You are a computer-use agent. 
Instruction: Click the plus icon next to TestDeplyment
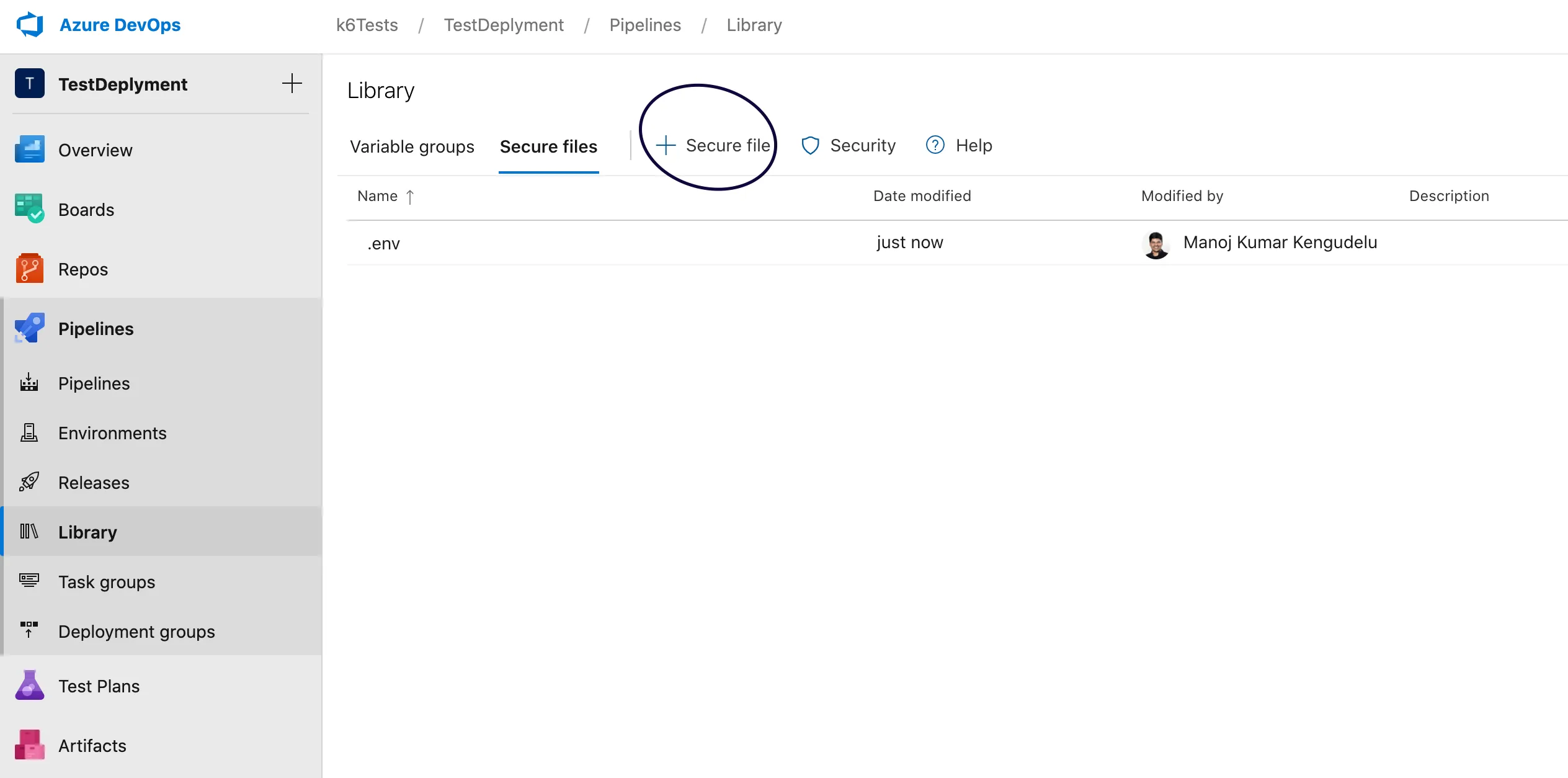[x=292, y=83]
